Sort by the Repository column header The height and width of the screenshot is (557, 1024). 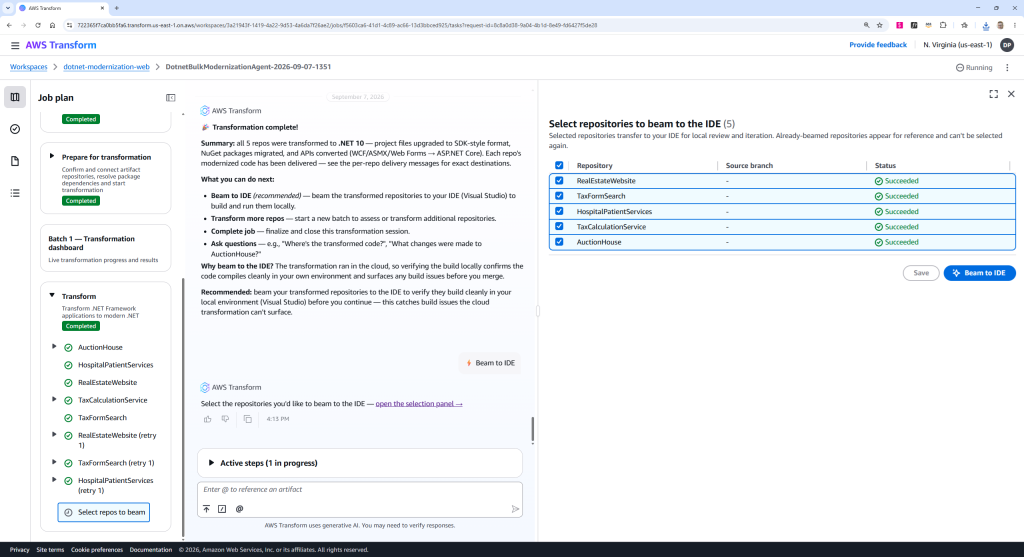tap(594, 166)
